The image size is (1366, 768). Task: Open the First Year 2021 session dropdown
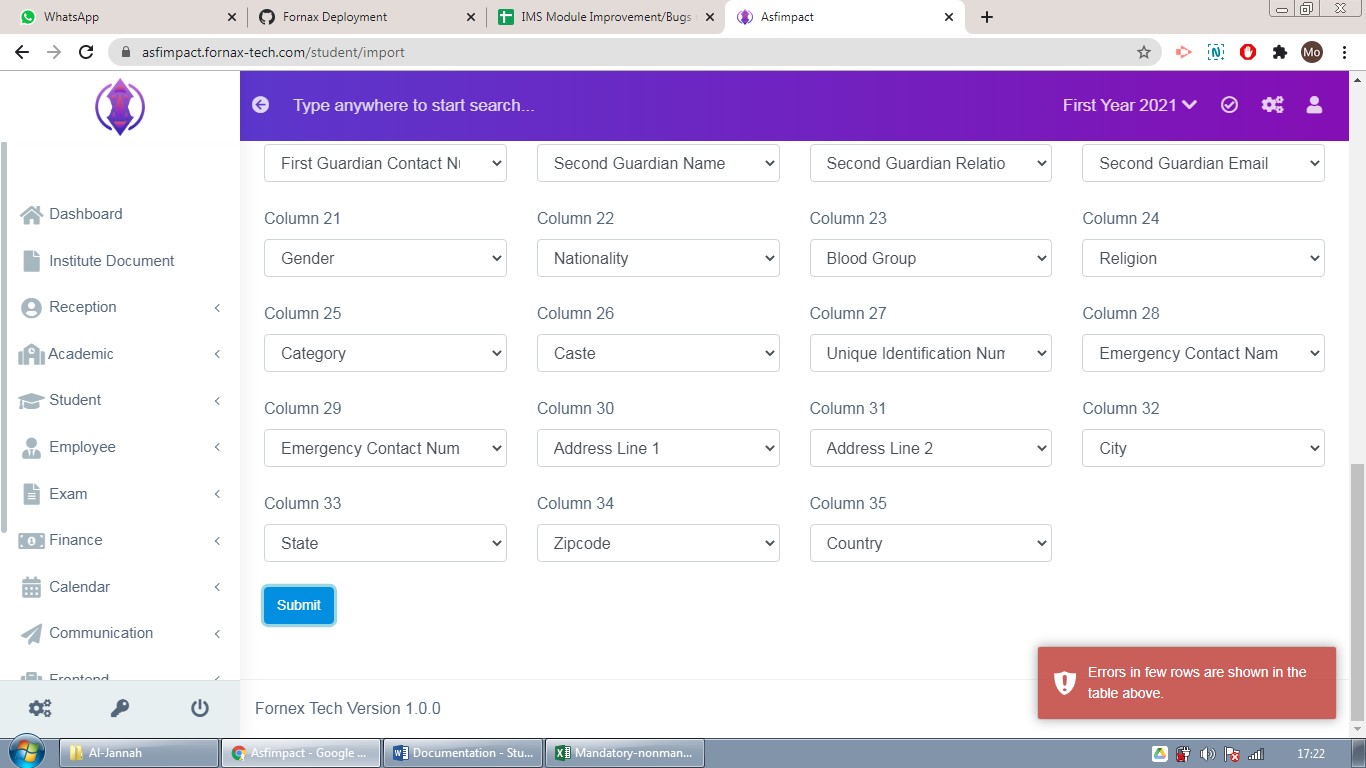tap(1130, 105)
